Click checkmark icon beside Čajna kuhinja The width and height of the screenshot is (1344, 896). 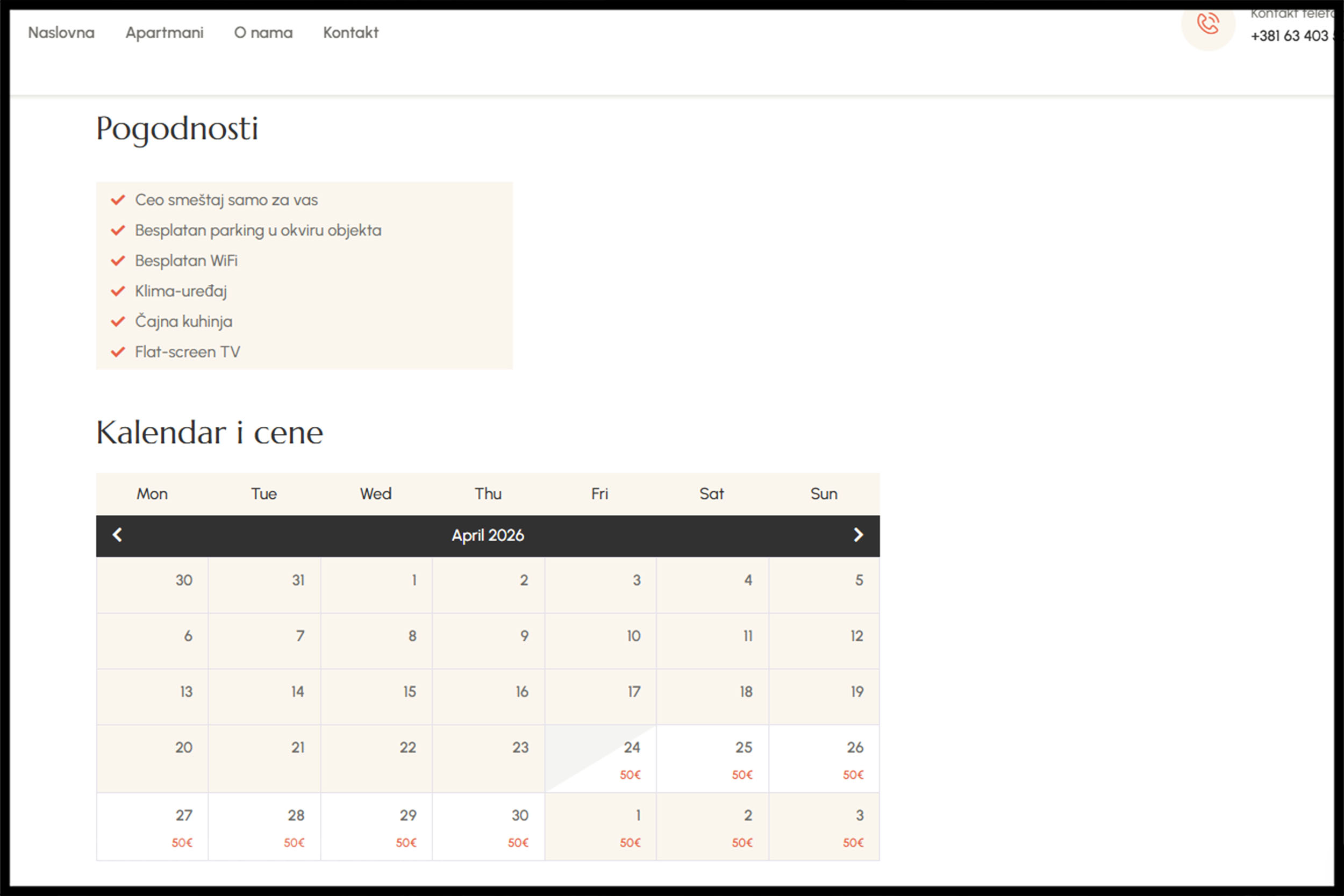(x=118, y=322)
